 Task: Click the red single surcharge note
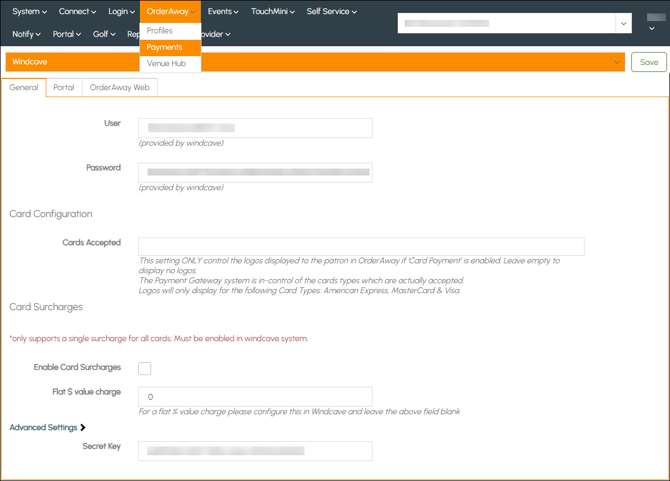[159, 339]
